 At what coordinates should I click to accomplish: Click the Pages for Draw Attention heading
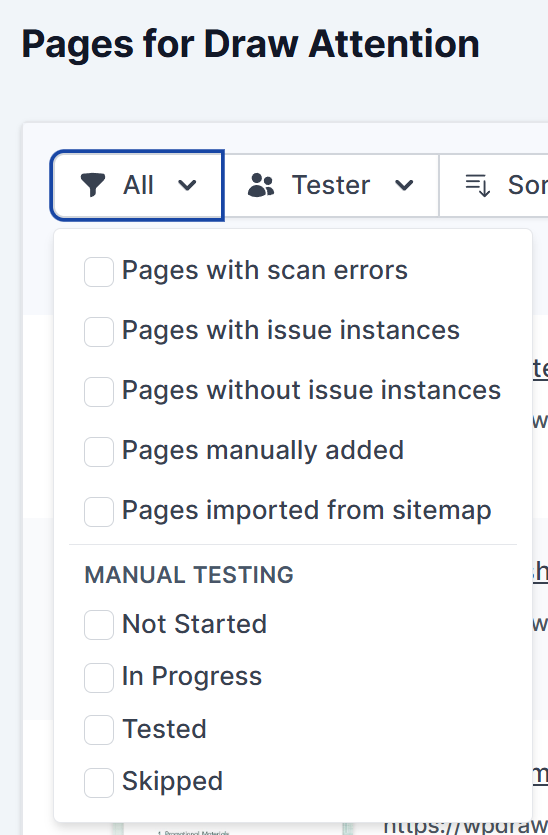[x=250, y=44]
